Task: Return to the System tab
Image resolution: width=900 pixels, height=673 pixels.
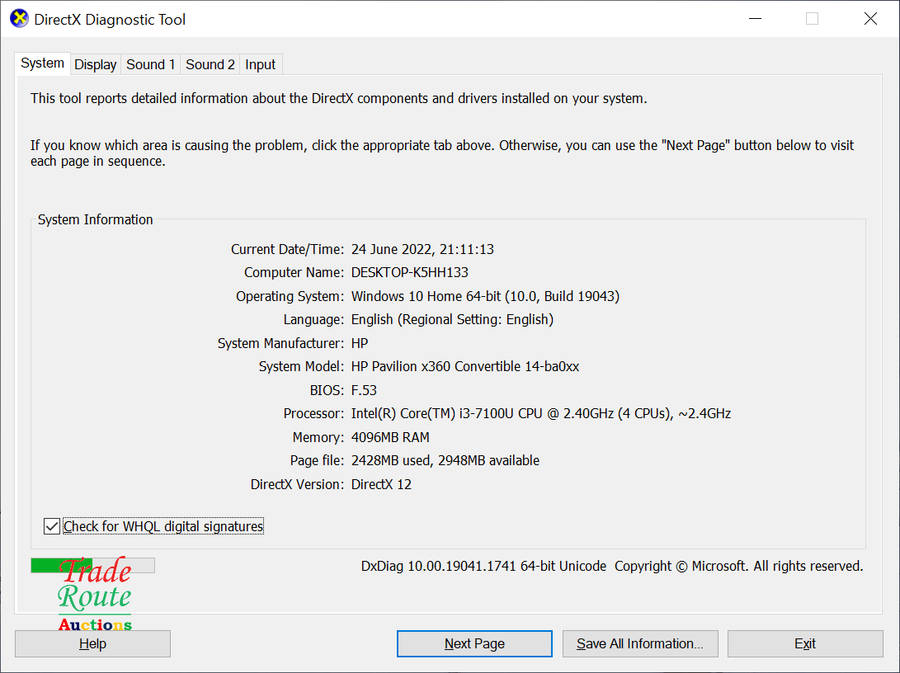Action: pos(42,62)
